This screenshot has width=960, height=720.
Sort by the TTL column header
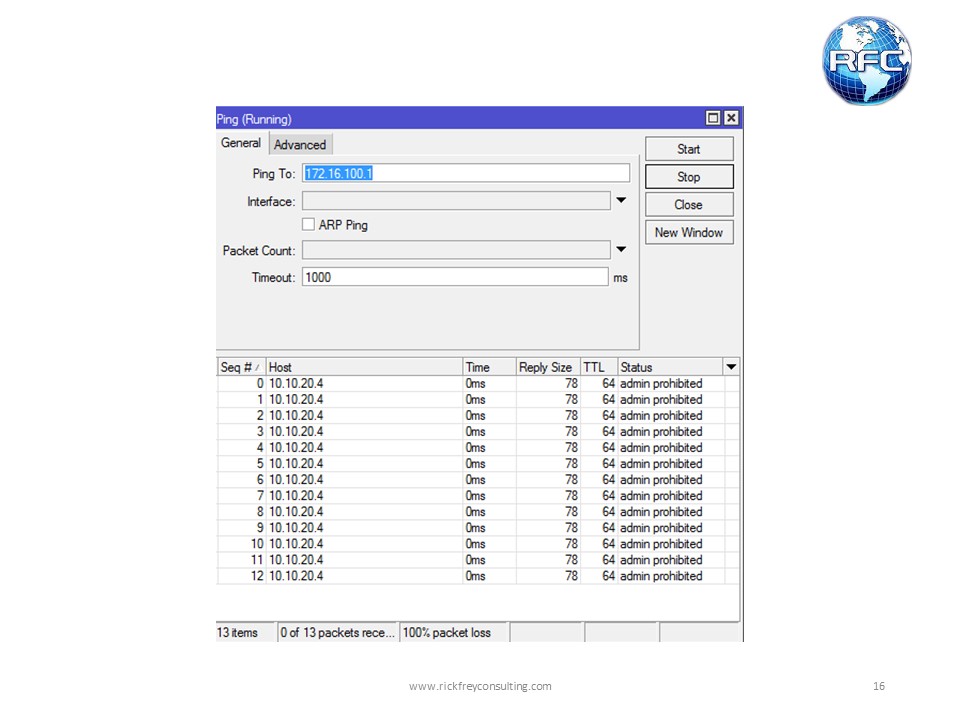(x=599, y=367)
